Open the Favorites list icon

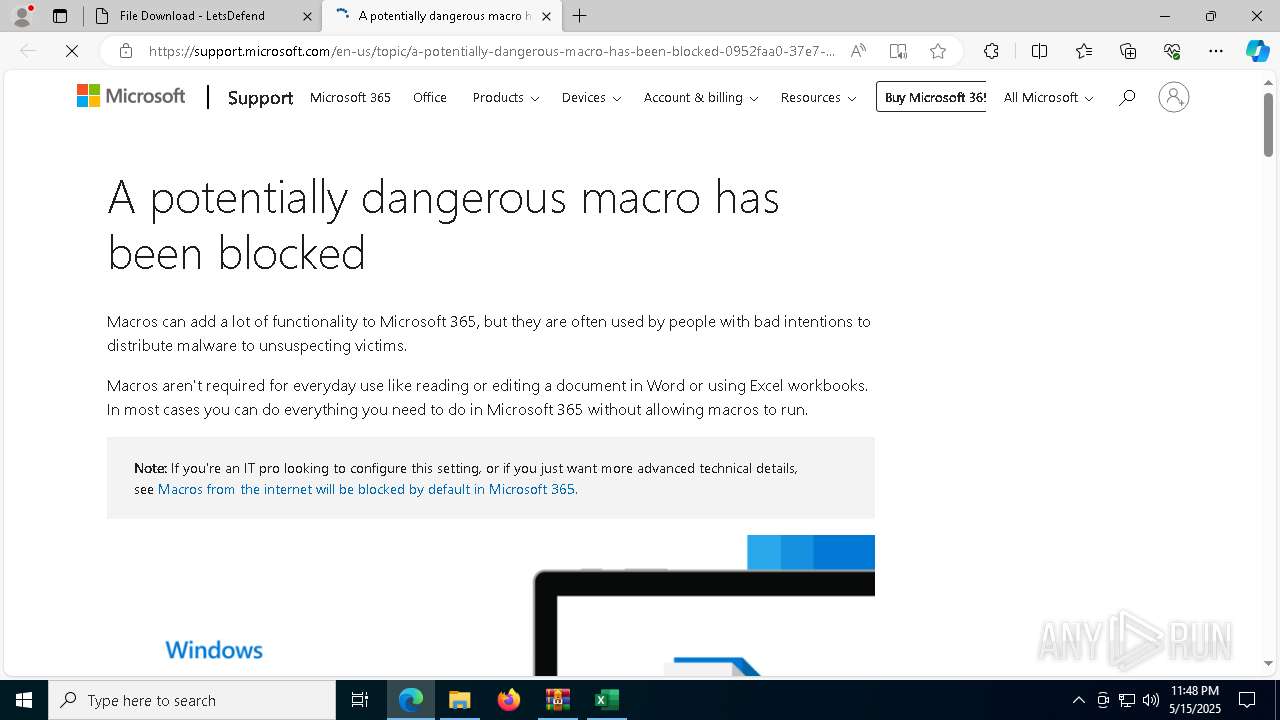tap(1084, 51)
